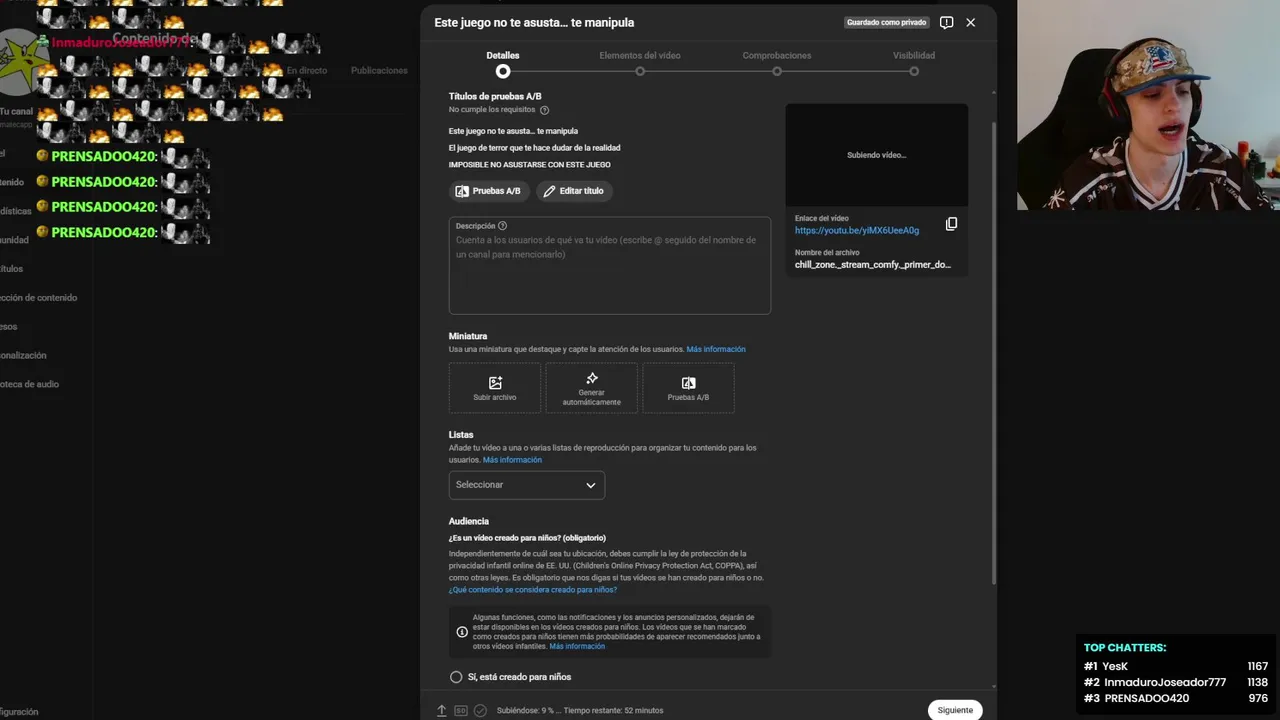Select Sí, está creado para niños radio
Viewport: 1280px width, 720px height.
456,677
